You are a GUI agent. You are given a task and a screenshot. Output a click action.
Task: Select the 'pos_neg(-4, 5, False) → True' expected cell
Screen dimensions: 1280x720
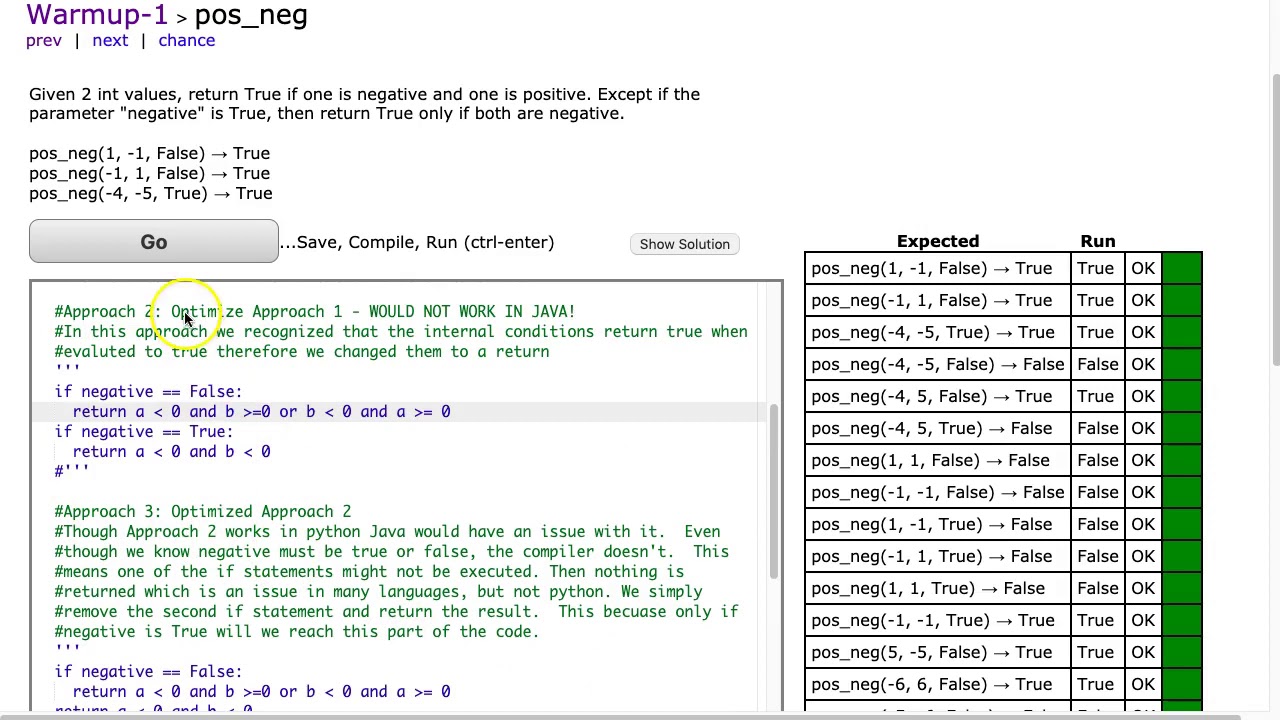937,396
